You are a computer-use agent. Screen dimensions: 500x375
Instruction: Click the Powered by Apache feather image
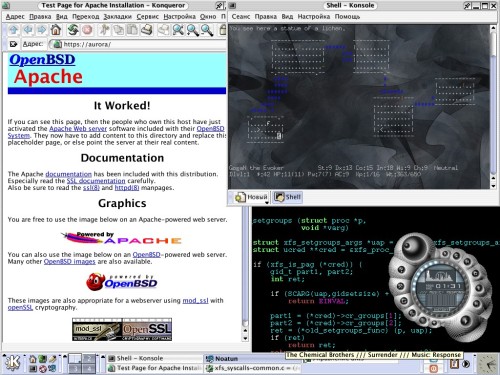(x=121, y=238)
